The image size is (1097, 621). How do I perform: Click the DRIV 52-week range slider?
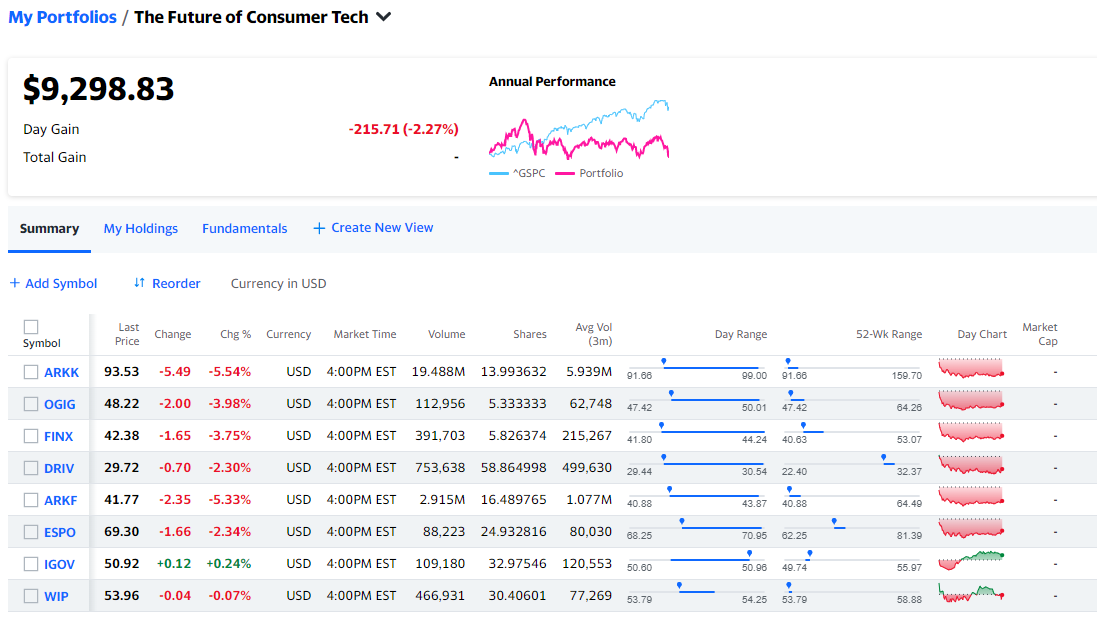(851, 464)
